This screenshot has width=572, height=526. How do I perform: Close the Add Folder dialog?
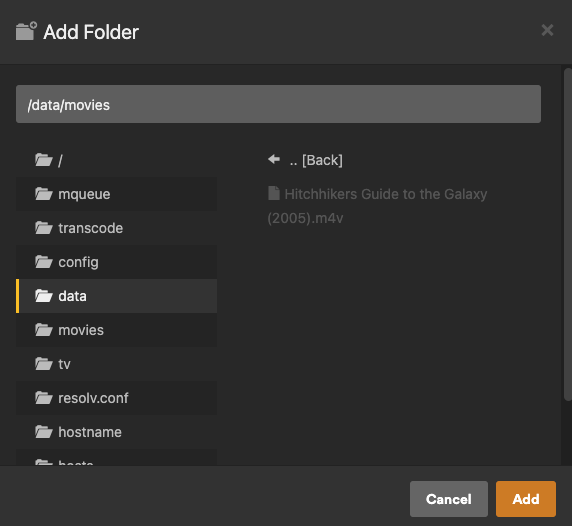tap(547, 30)
